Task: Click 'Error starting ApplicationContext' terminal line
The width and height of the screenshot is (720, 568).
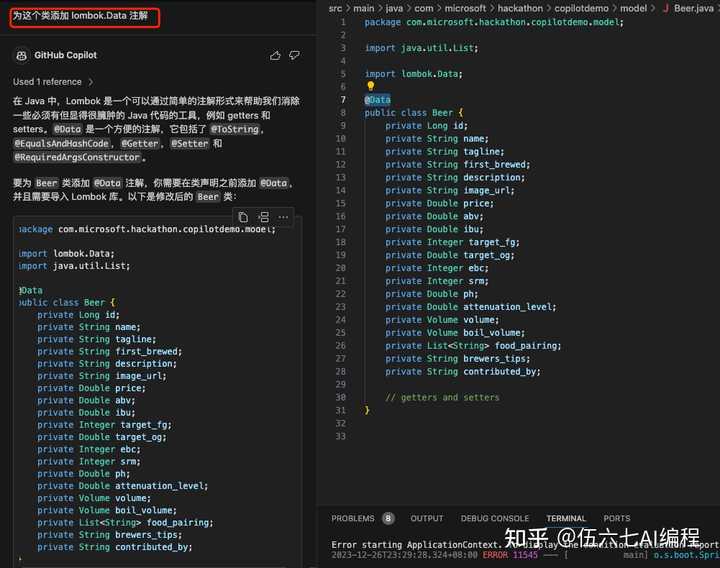Action: [x=416, y=545]
